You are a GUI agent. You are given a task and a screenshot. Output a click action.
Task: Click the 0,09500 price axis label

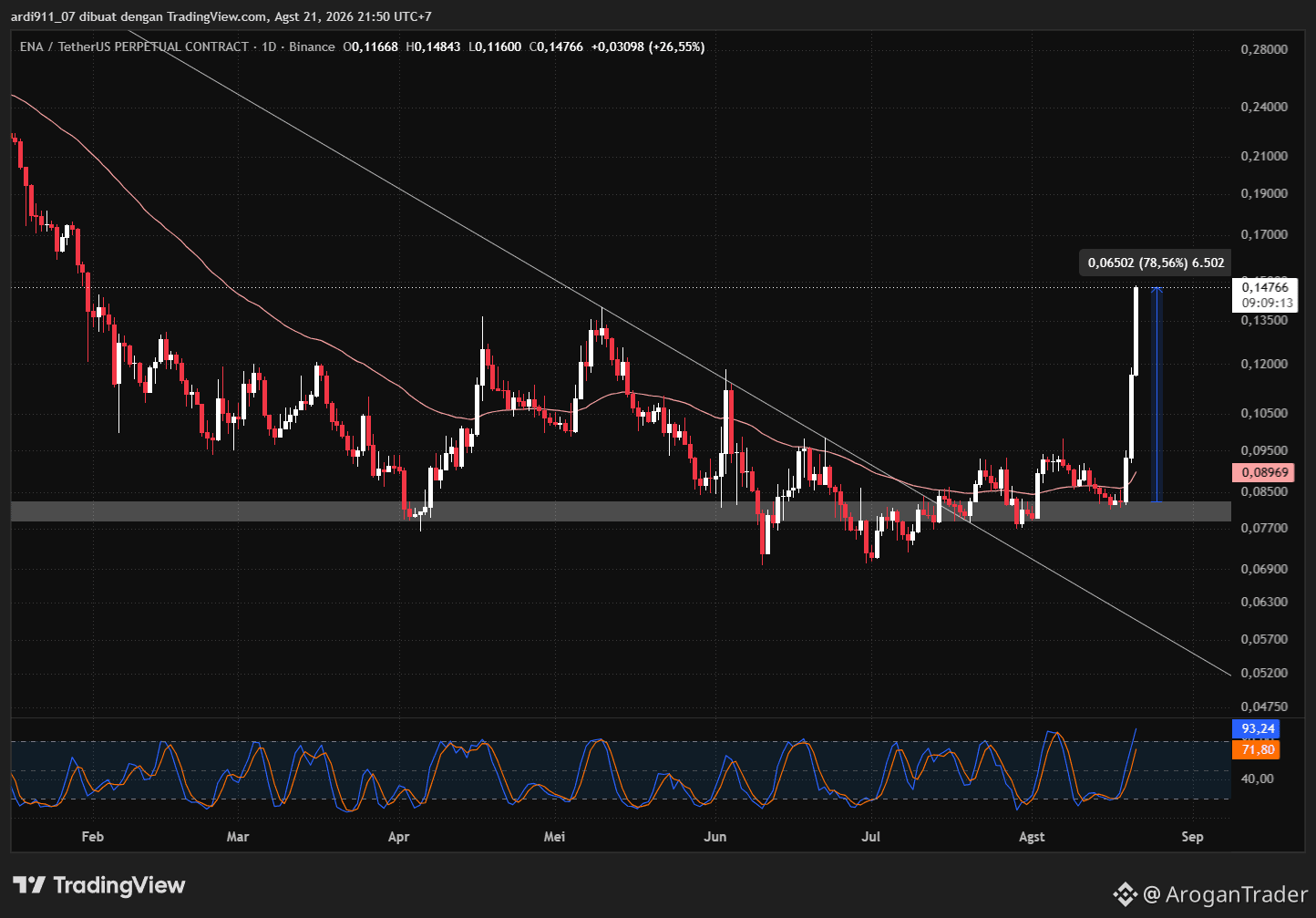click(x=1264, y=450)
